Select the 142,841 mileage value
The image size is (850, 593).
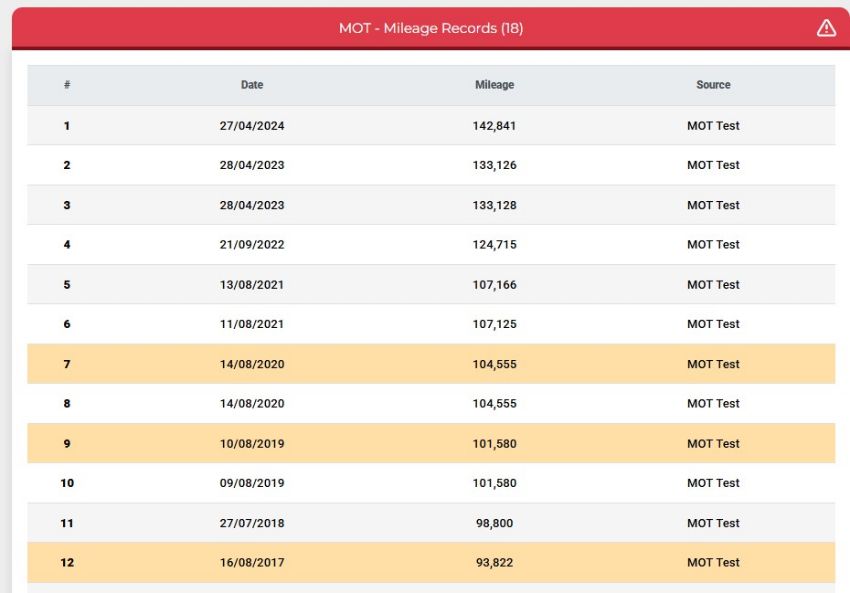tap(494, 126)
